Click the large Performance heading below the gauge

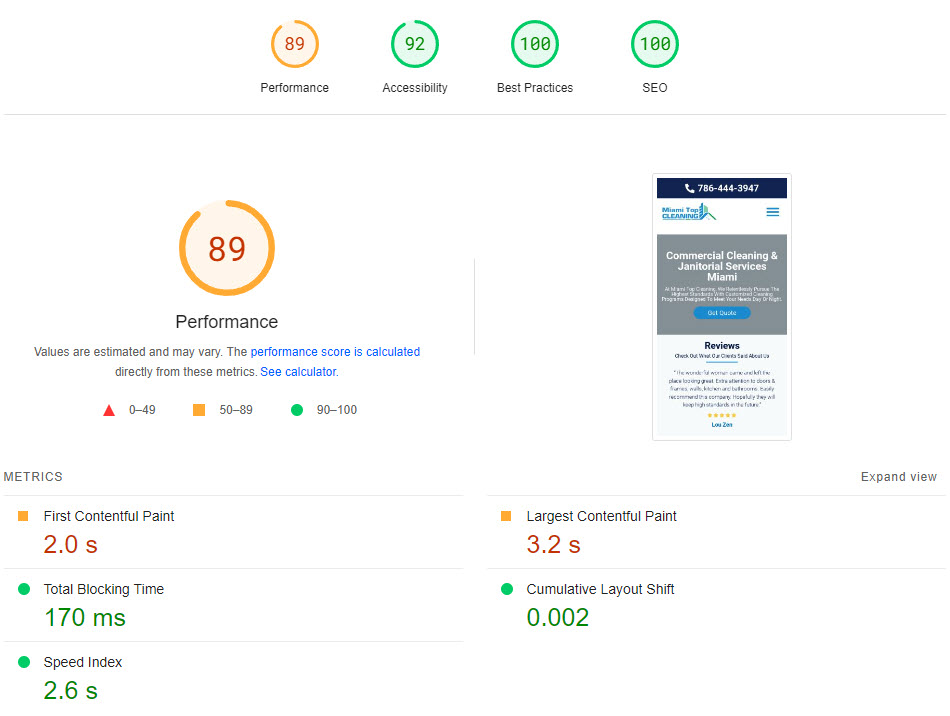pos(227,322)
